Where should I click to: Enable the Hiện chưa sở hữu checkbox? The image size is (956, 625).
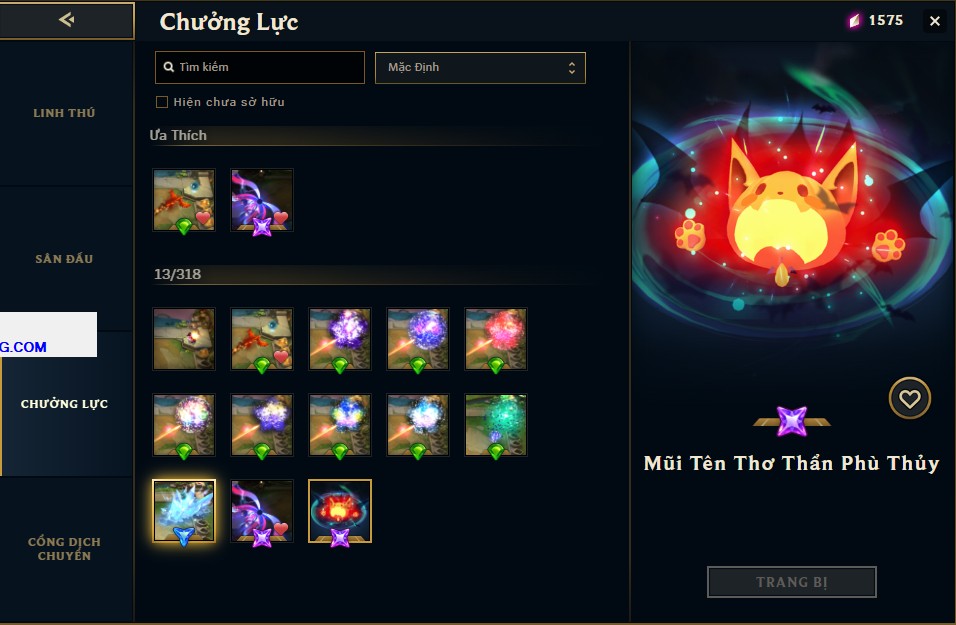click(x=162, y=102)
